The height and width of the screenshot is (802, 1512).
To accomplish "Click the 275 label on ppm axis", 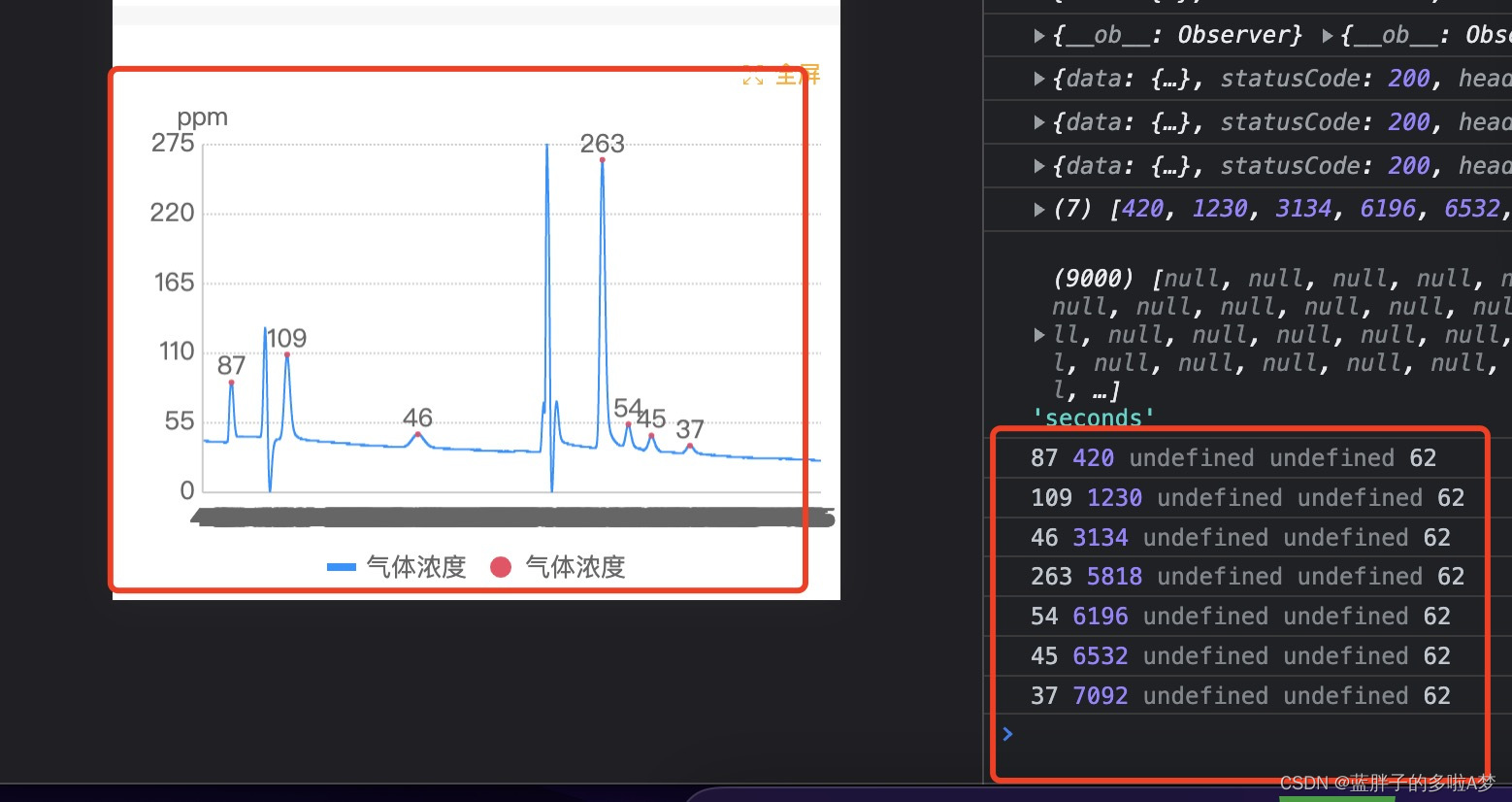I will coord(173,144).
